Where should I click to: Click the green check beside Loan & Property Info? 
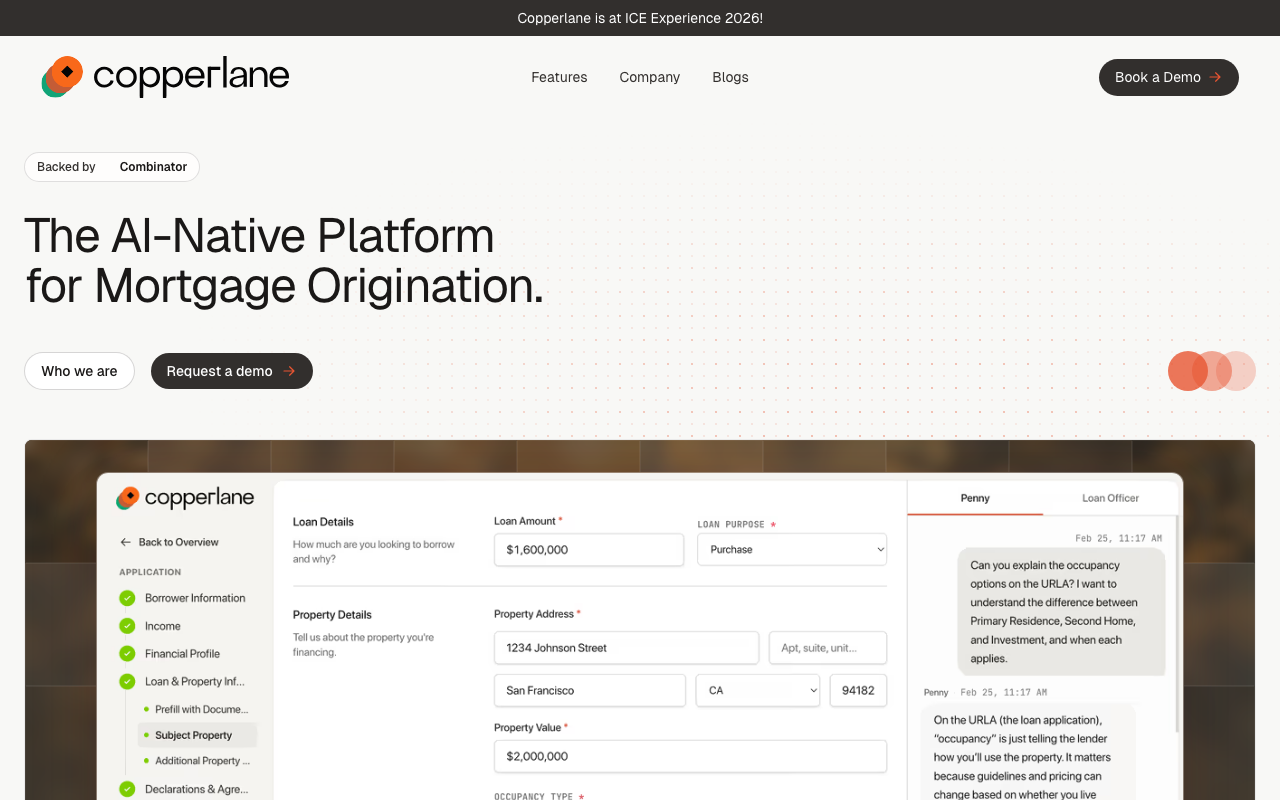click(x=127, y=681)
